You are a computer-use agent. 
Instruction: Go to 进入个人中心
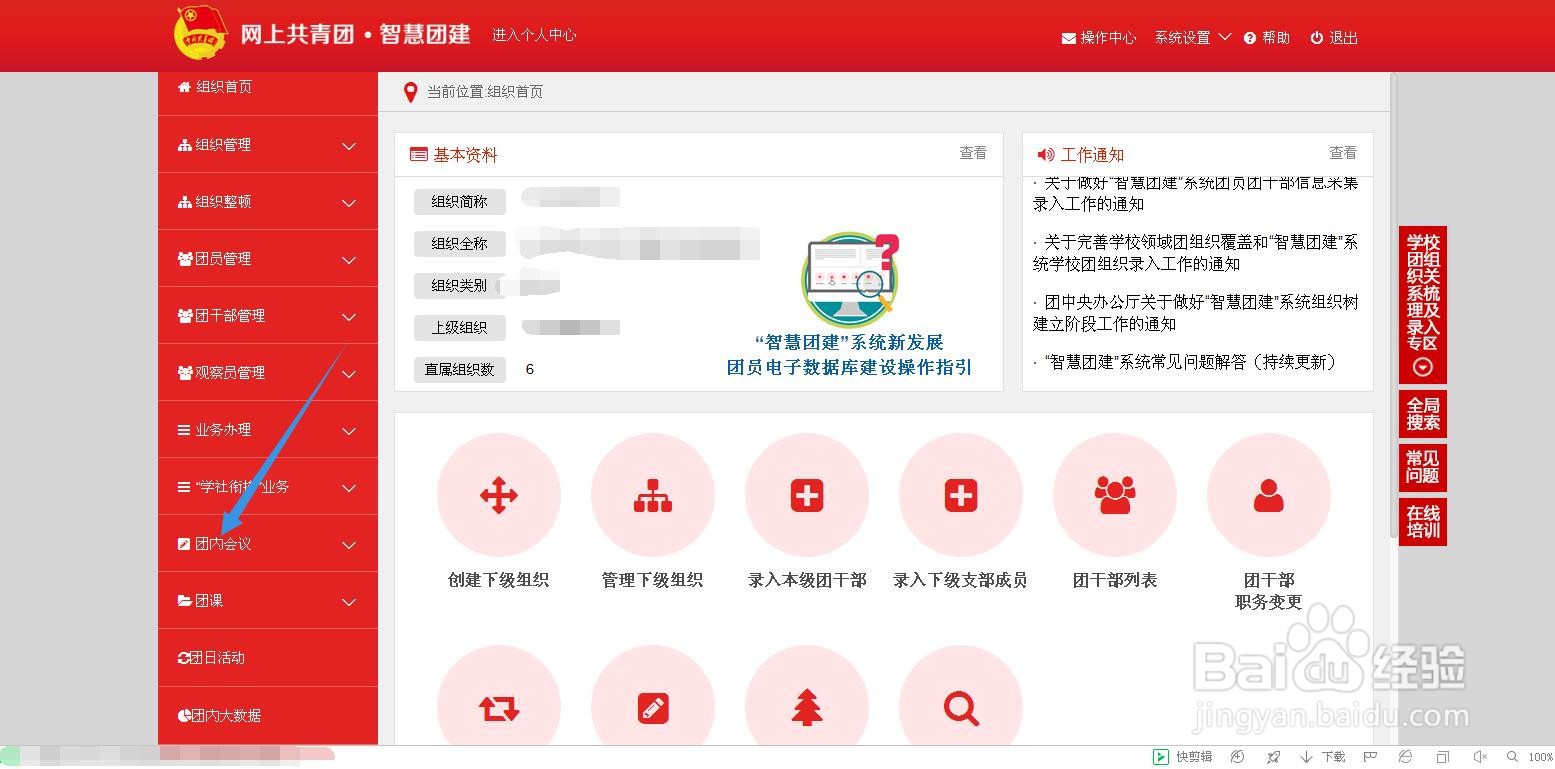coord(534,35)
